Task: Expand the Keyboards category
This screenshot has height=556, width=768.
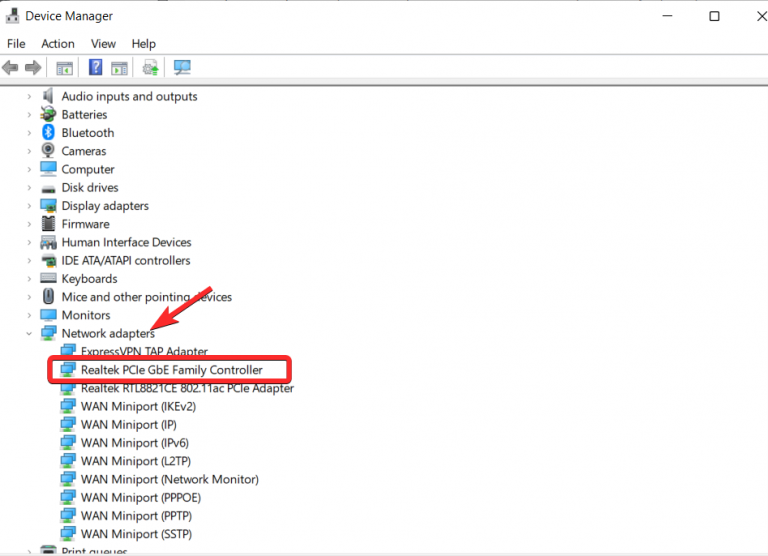Action: point(29,279)
